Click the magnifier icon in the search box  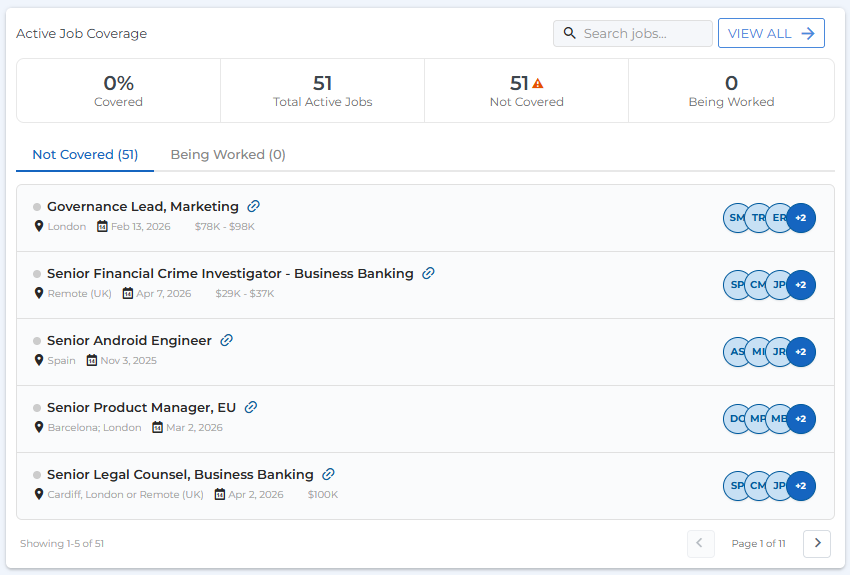pyautogui.click(x=569, y=33)
